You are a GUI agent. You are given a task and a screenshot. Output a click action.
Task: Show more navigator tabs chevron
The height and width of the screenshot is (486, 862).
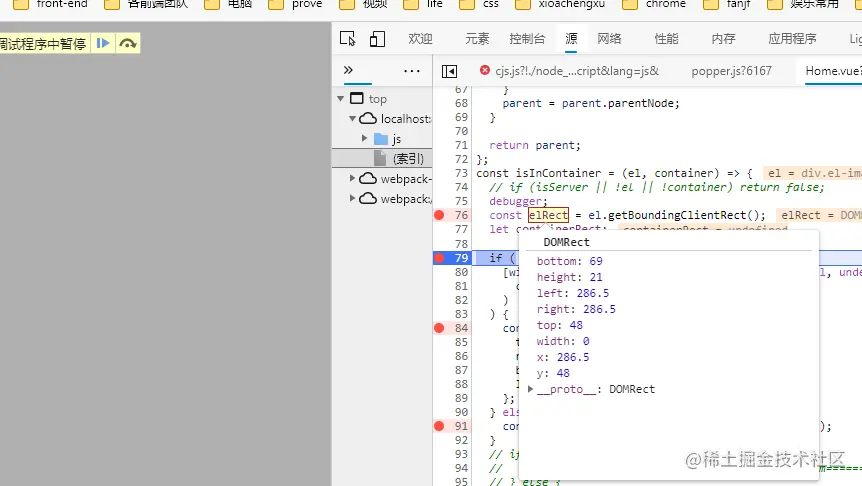point(348,70)
